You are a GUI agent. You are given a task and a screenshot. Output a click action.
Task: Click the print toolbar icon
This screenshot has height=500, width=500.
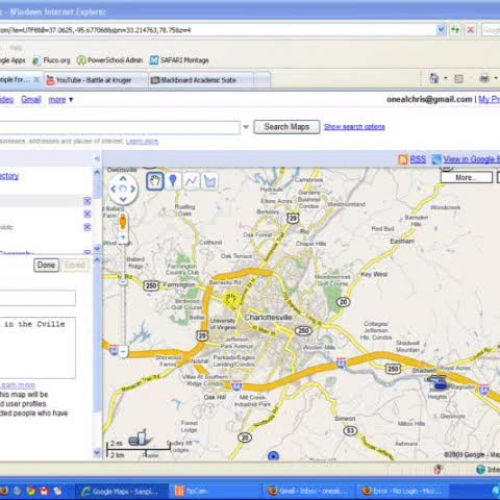(484, 79)
